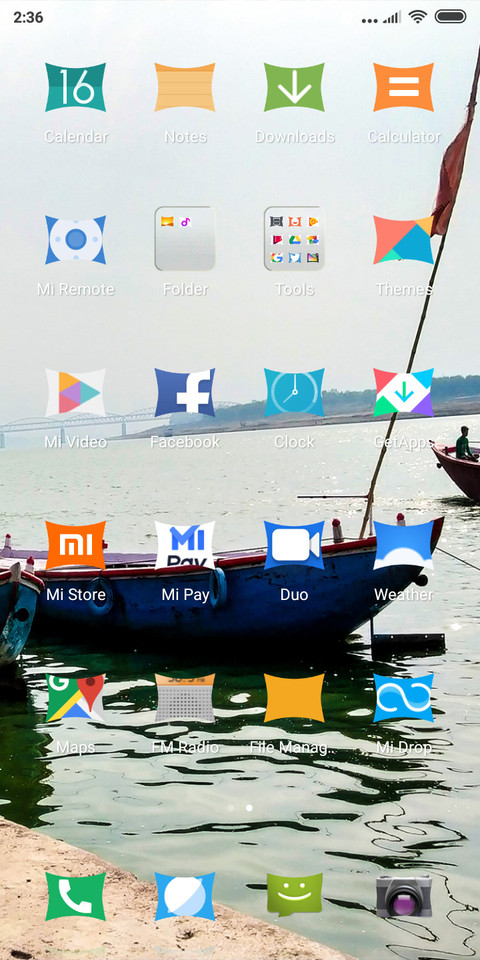480x960 pixels.
Task: Open the folder named Folder
Action: point(185,239)
